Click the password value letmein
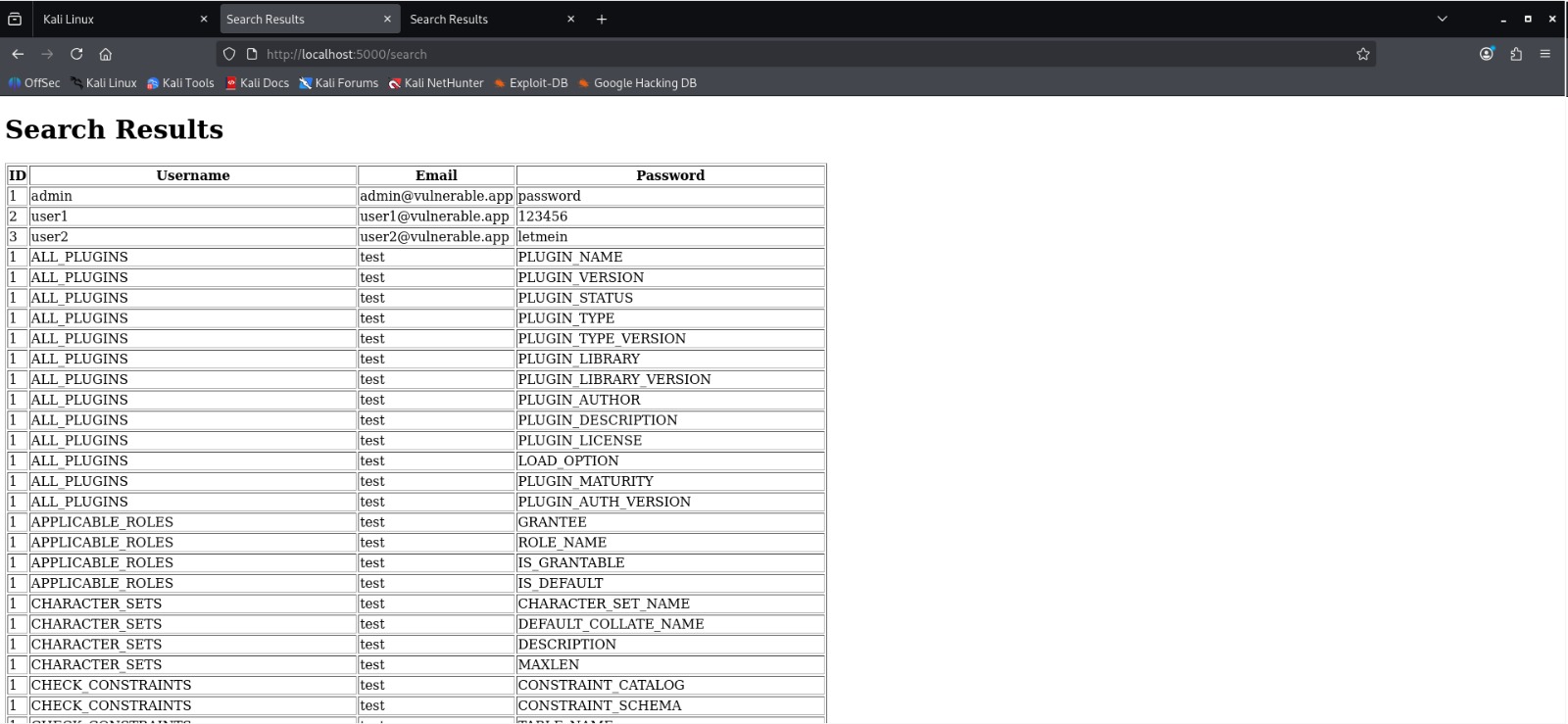 670,237
